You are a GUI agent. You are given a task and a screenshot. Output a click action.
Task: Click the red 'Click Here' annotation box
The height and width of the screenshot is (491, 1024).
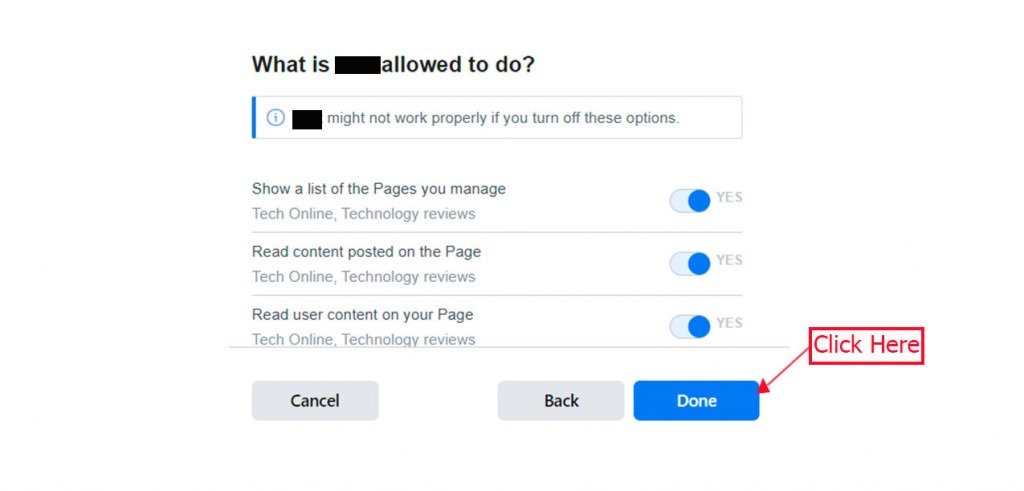866,345
